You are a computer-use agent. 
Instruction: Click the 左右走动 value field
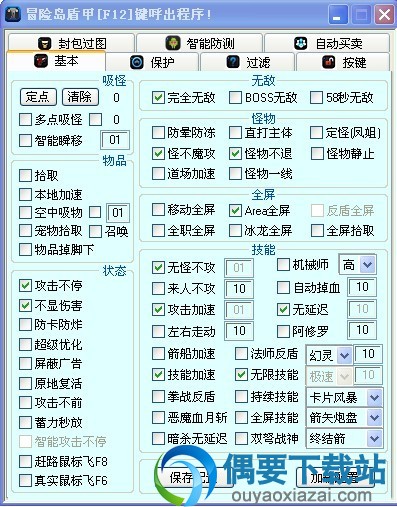coord(239,331)
